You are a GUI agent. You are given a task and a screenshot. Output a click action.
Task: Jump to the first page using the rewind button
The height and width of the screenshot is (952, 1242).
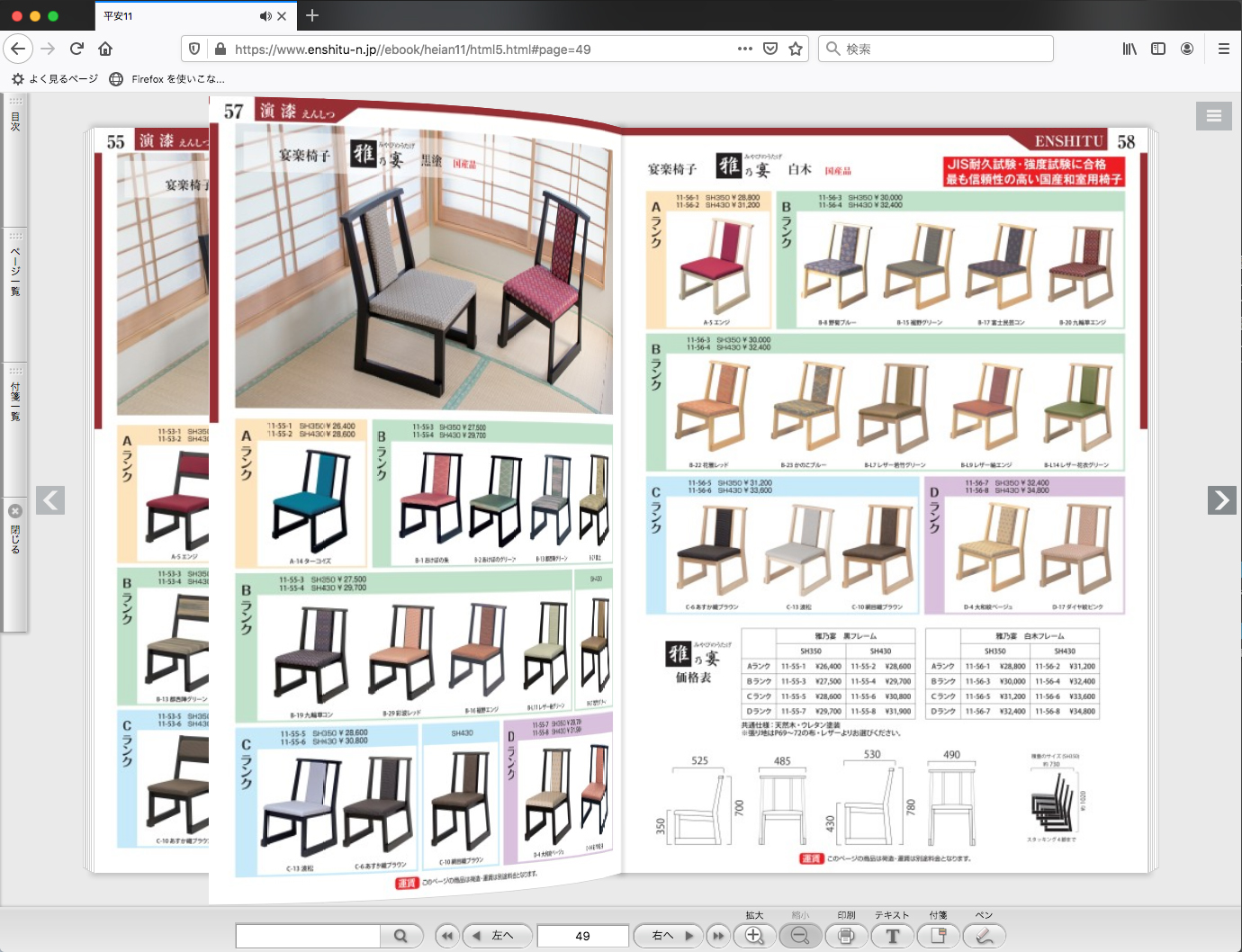pos(447,936)
